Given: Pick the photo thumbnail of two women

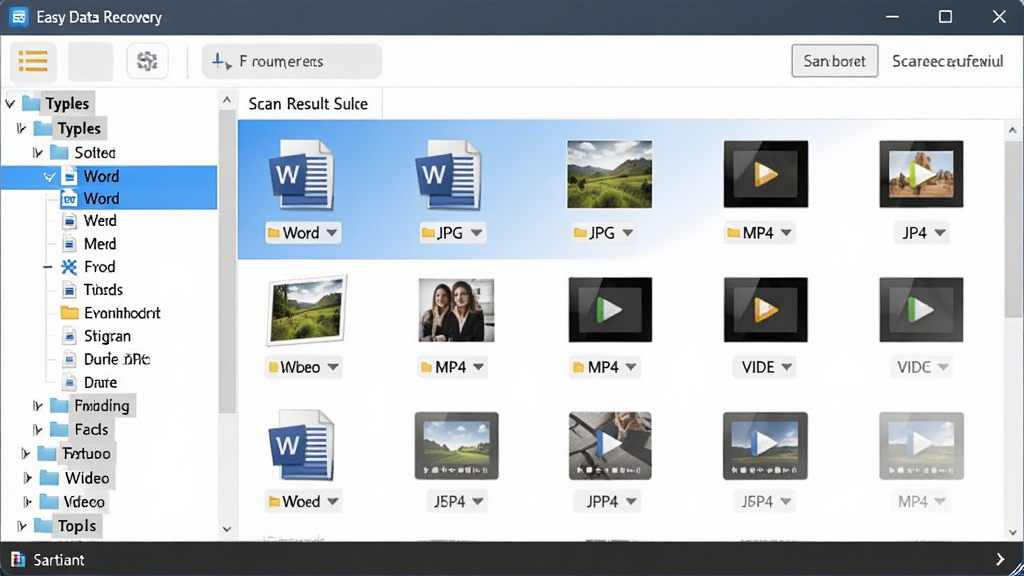Looking at the screenshot, I should tap(456, 310).
